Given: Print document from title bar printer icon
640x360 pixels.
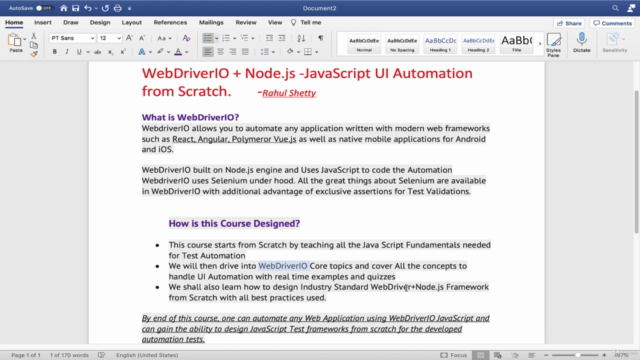Looking at the screenshot, I should click(x=118, y=8).
